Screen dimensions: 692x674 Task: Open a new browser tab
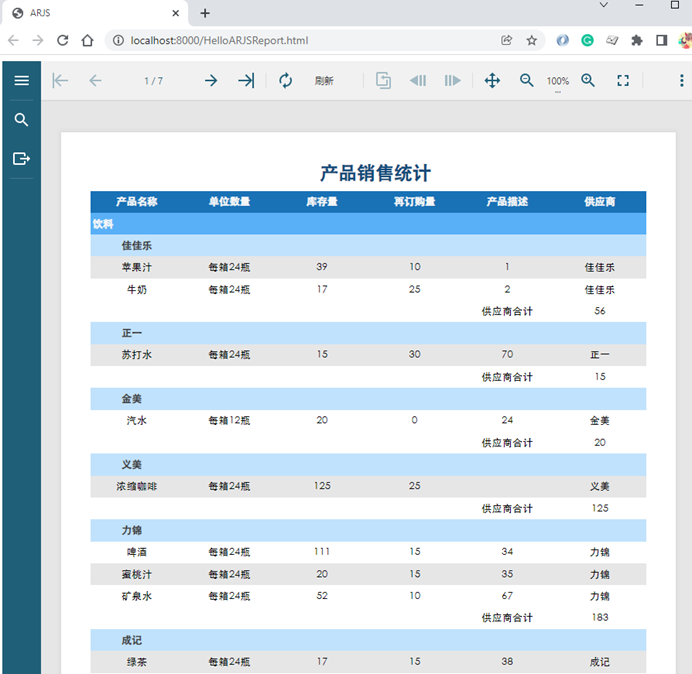(x=205, y=13)
